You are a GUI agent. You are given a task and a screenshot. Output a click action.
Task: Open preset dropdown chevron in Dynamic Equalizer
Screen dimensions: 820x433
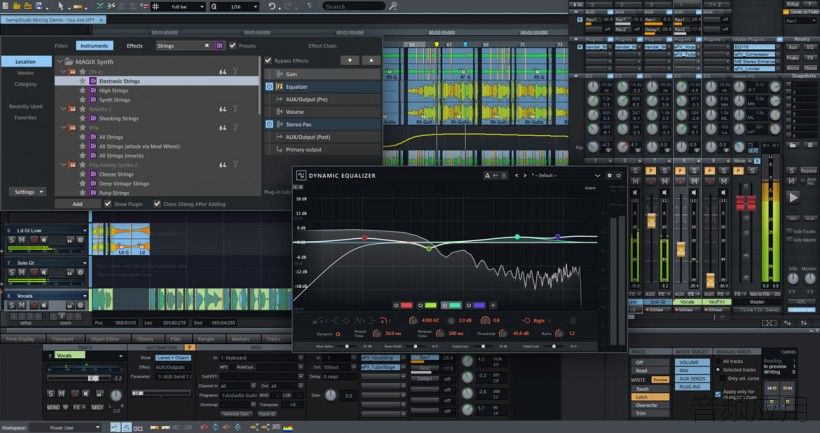tap(597, 176)
